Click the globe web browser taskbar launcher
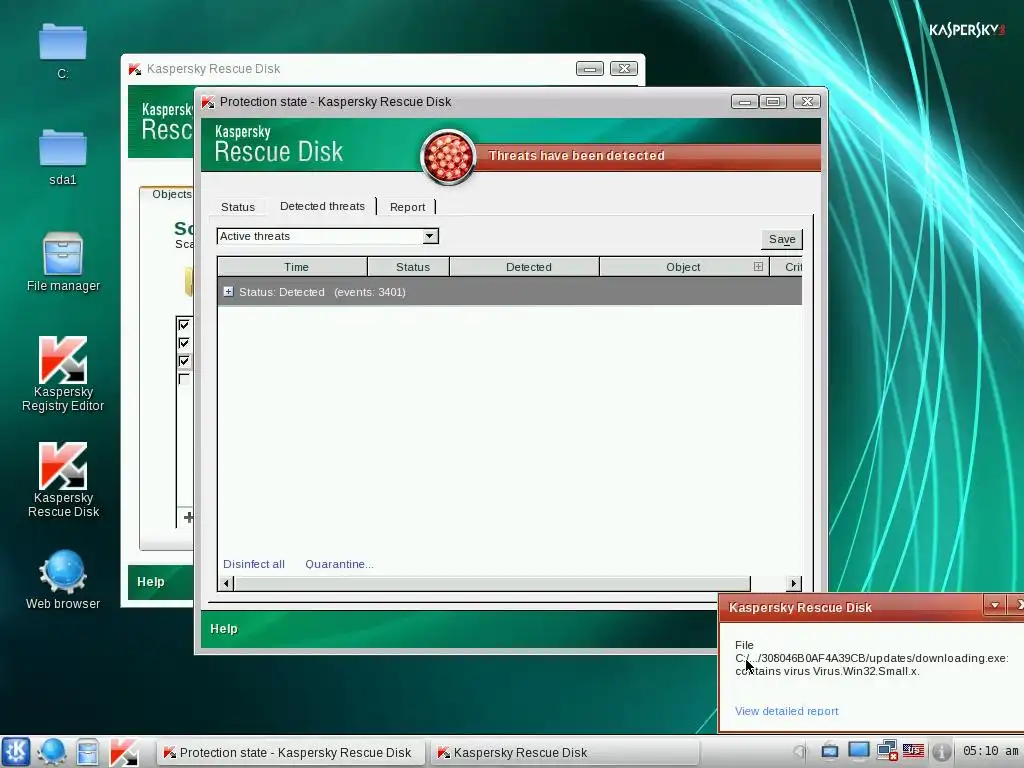The height and width of the screenshot is (768, 1024). tap(52, 752)
